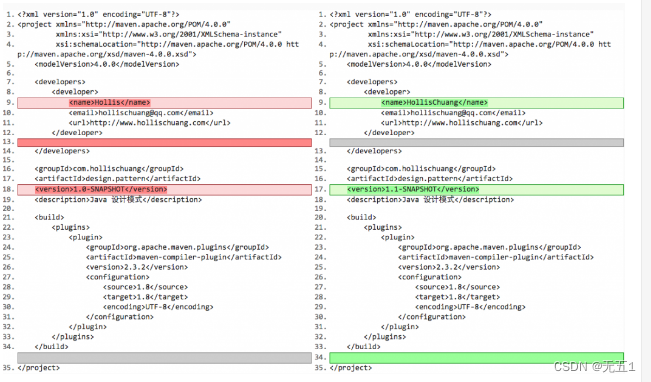Click the </project> closing tag in left pane
This screenshot has width=651, height=382.
click(x=39, y=368)
